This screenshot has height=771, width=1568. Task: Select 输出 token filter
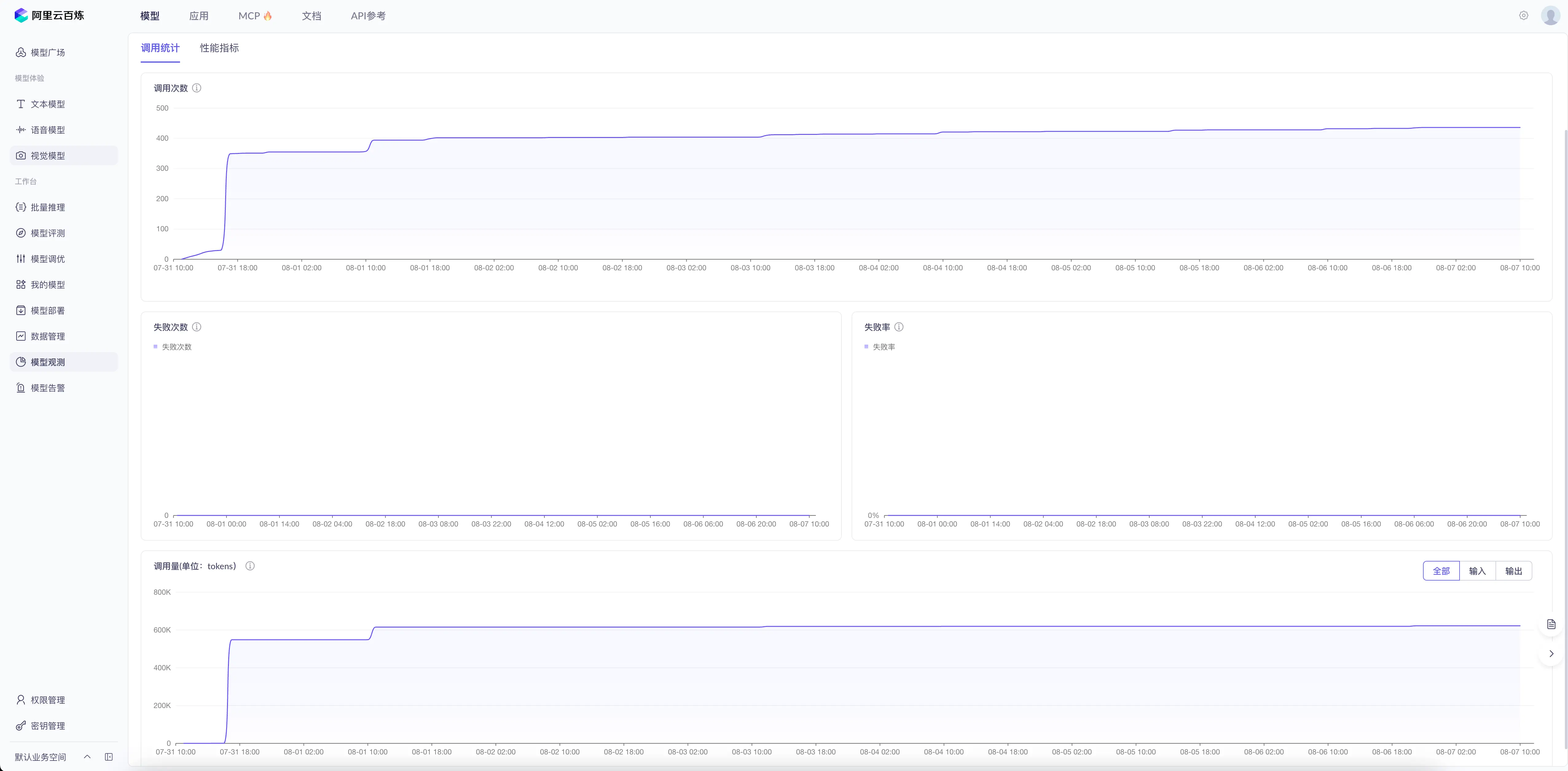pos(1514,571)
